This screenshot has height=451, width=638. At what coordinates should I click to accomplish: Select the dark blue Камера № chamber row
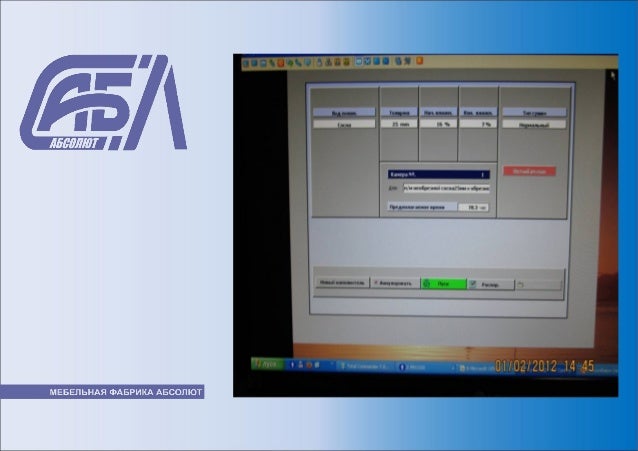(x=439, y=175)
